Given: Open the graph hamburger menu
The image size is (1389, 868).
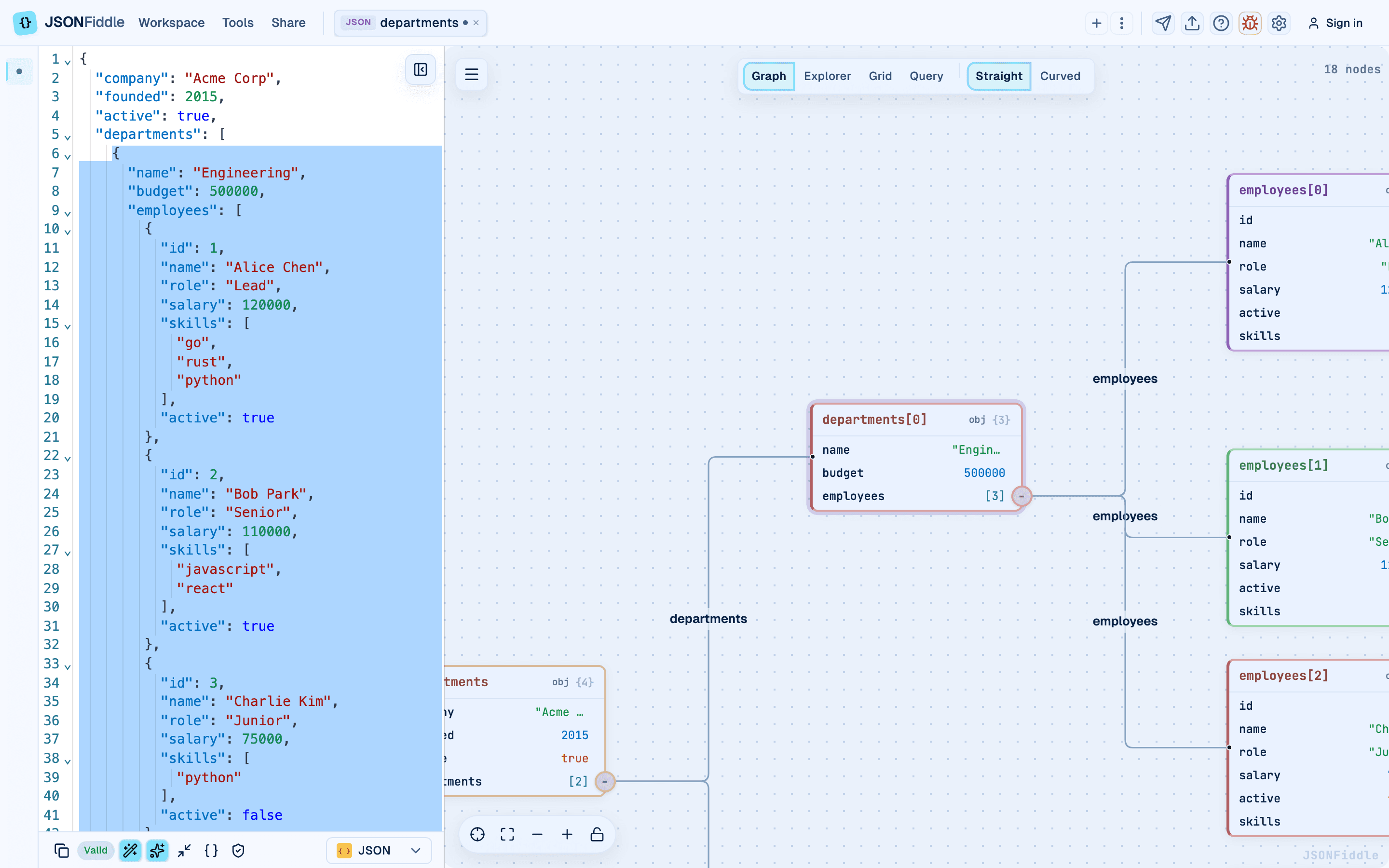Looking at the screenshot, I should point(471,74).
